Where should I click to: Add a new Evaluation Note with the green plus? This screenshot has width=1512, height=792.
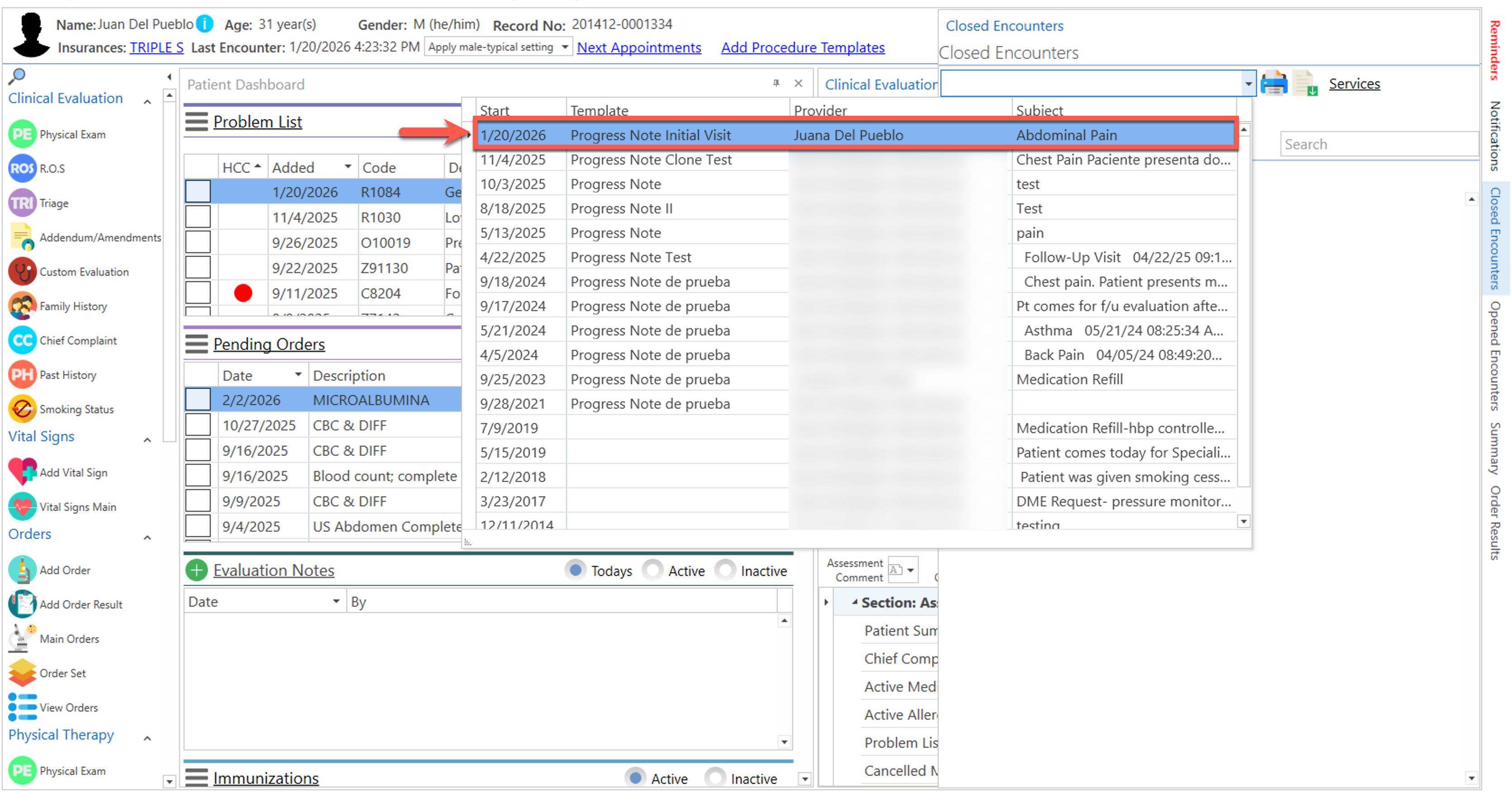[x=197, y=570]
